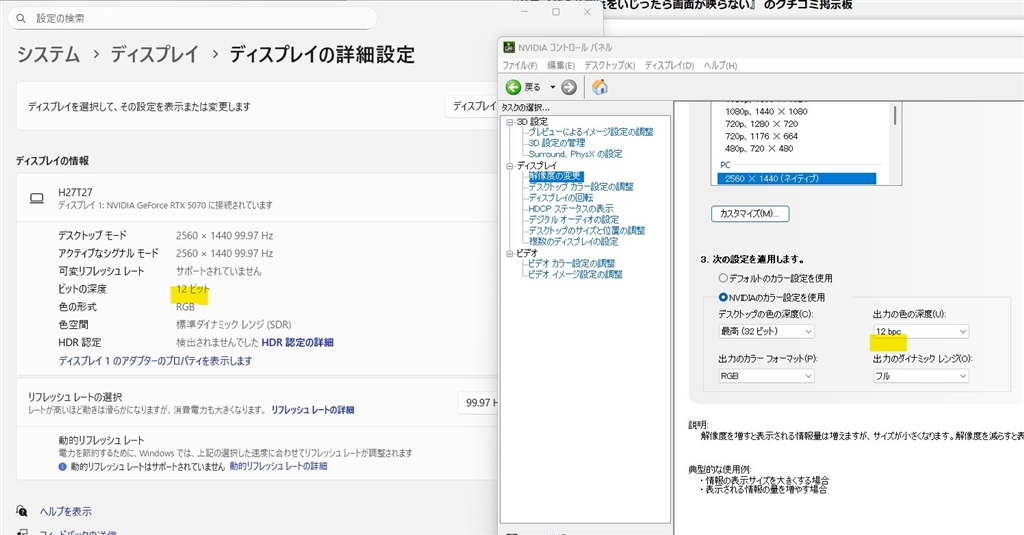Go to システム breadcrumb
Image resolution: width=1024 pixels, height=535 pixels.
48,54
